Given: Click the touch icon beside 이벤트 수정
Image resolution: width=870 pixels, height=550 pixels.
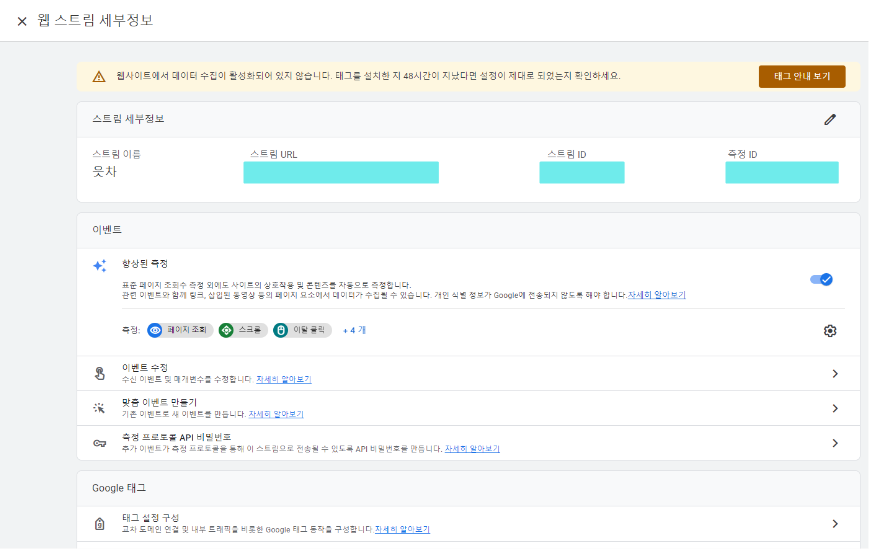Looking at the screenshot, I should click(99, 374).
